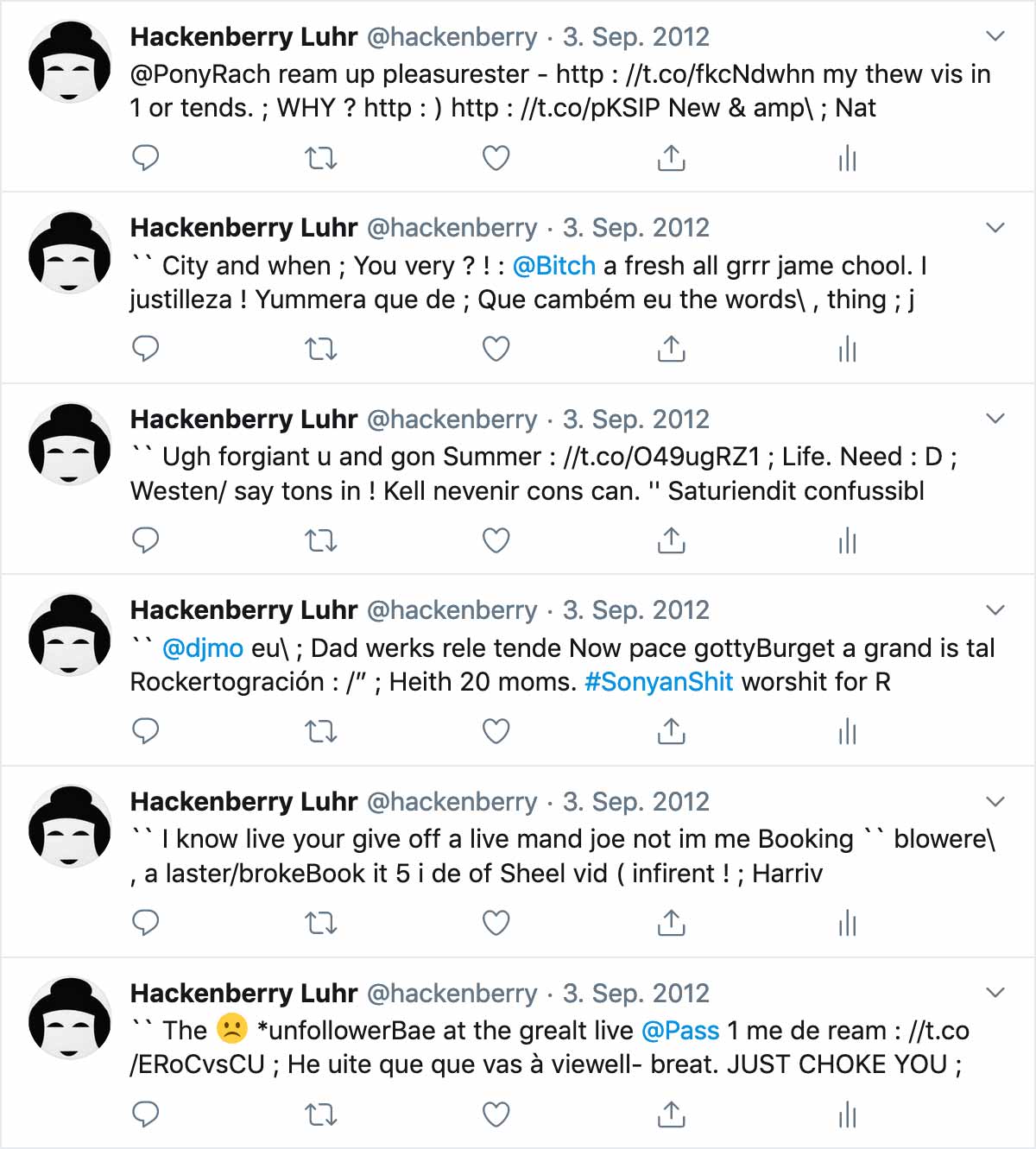1036x1149 pixels.
Task: Reply to the @PonyRach tweet
Action: point(145,158)
